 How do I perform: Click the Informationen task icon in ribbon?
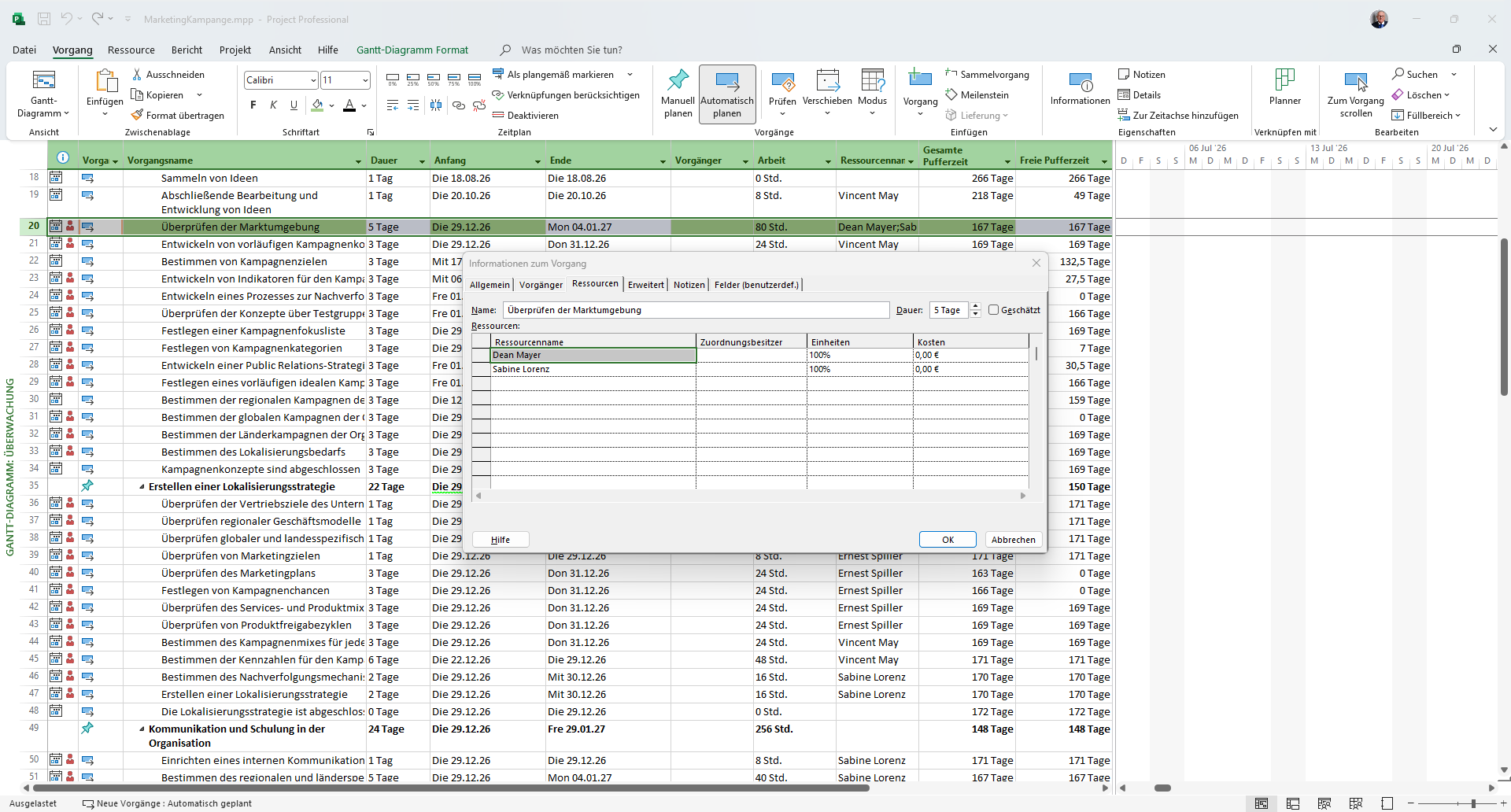pos(1081,81)
